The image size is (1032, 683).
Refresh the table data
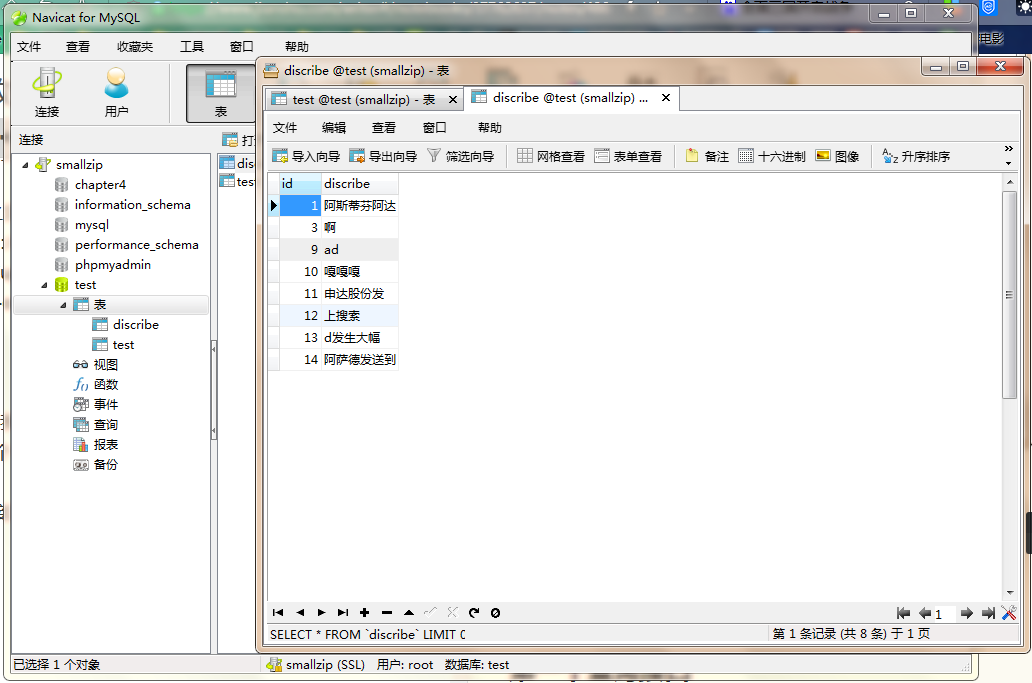(474, 613)
